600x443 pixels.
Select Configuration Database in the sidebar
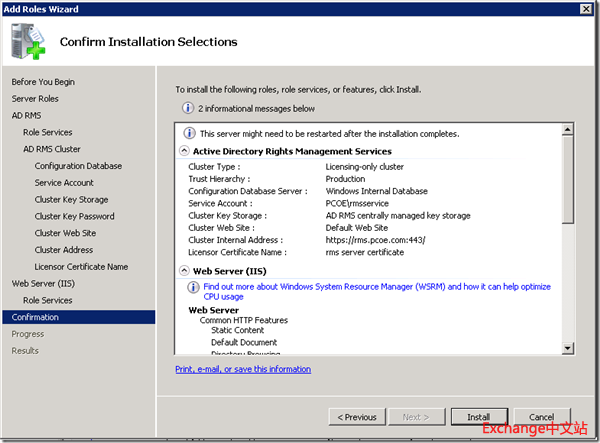(78, 166)
